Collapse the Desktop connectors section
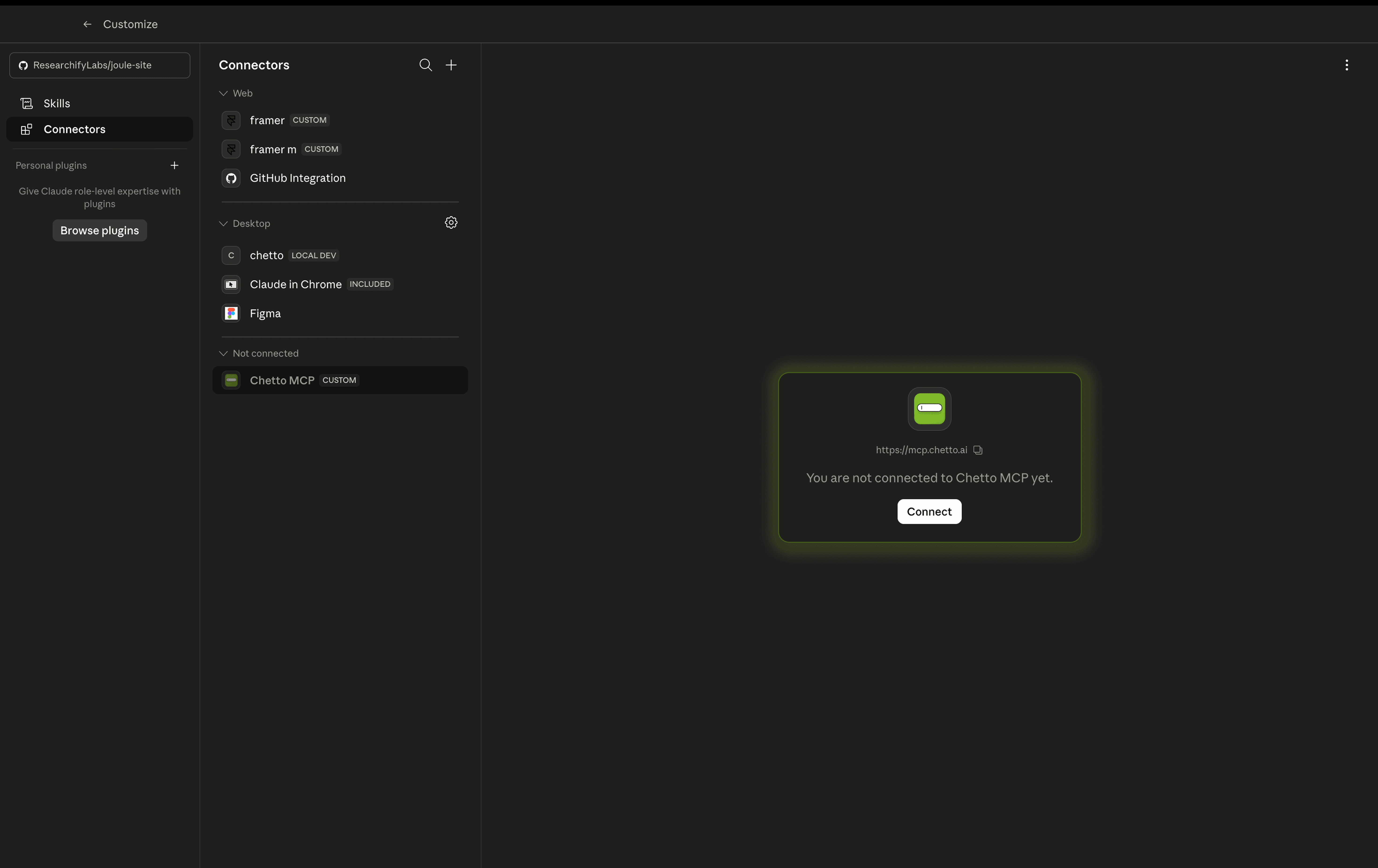 223,224
